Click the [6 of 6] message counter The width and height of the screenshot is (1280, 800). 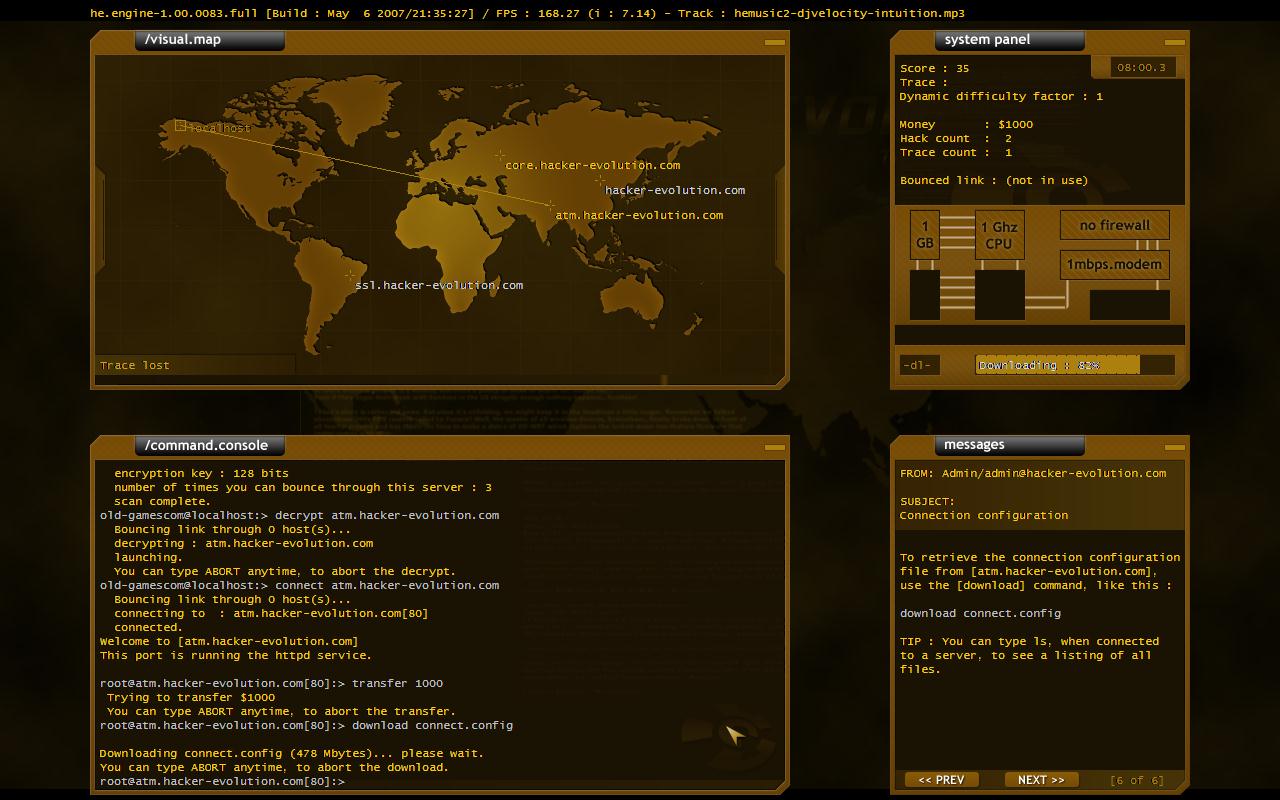click(1137, 780)
